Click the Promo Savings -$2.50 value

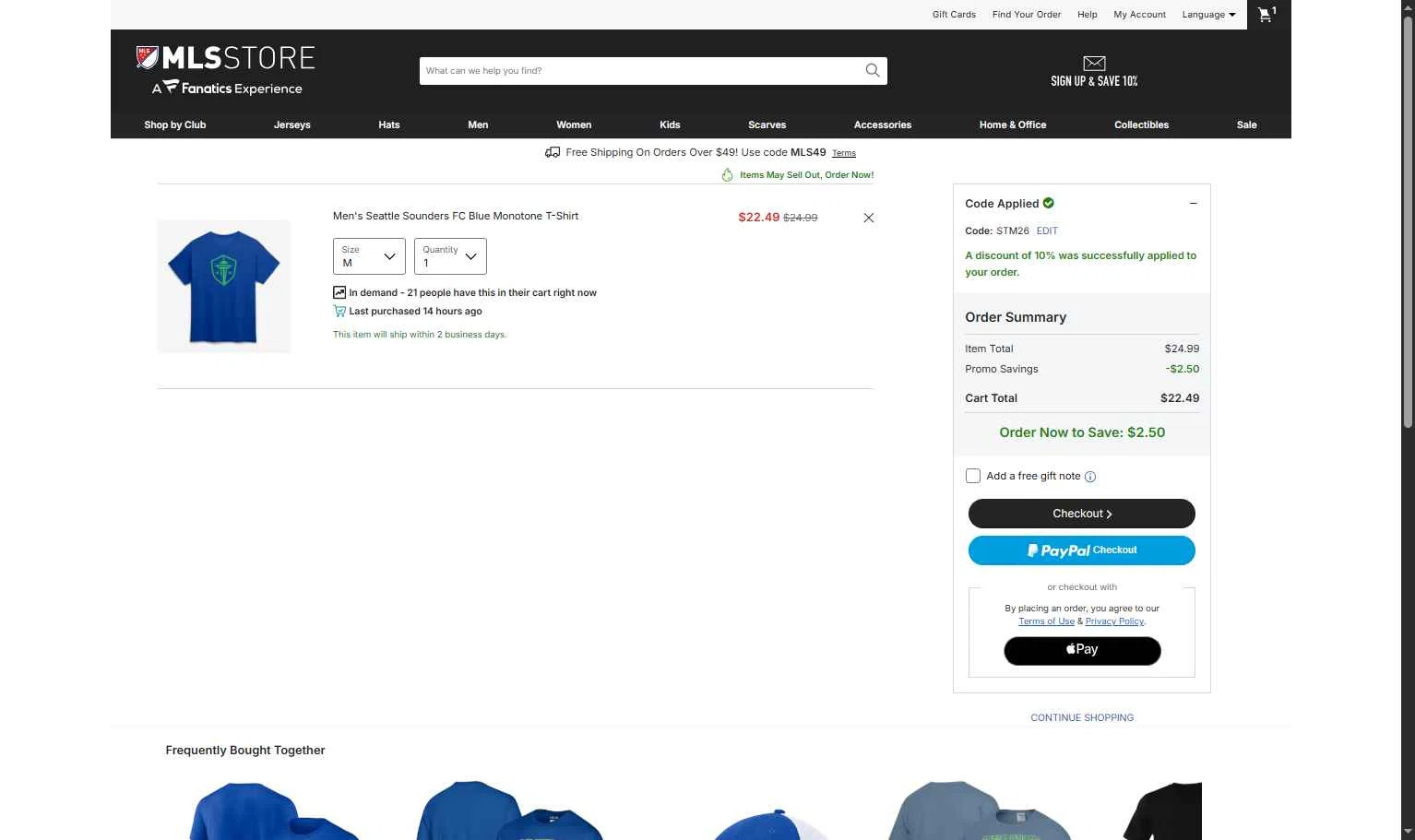click(1183, 369)
